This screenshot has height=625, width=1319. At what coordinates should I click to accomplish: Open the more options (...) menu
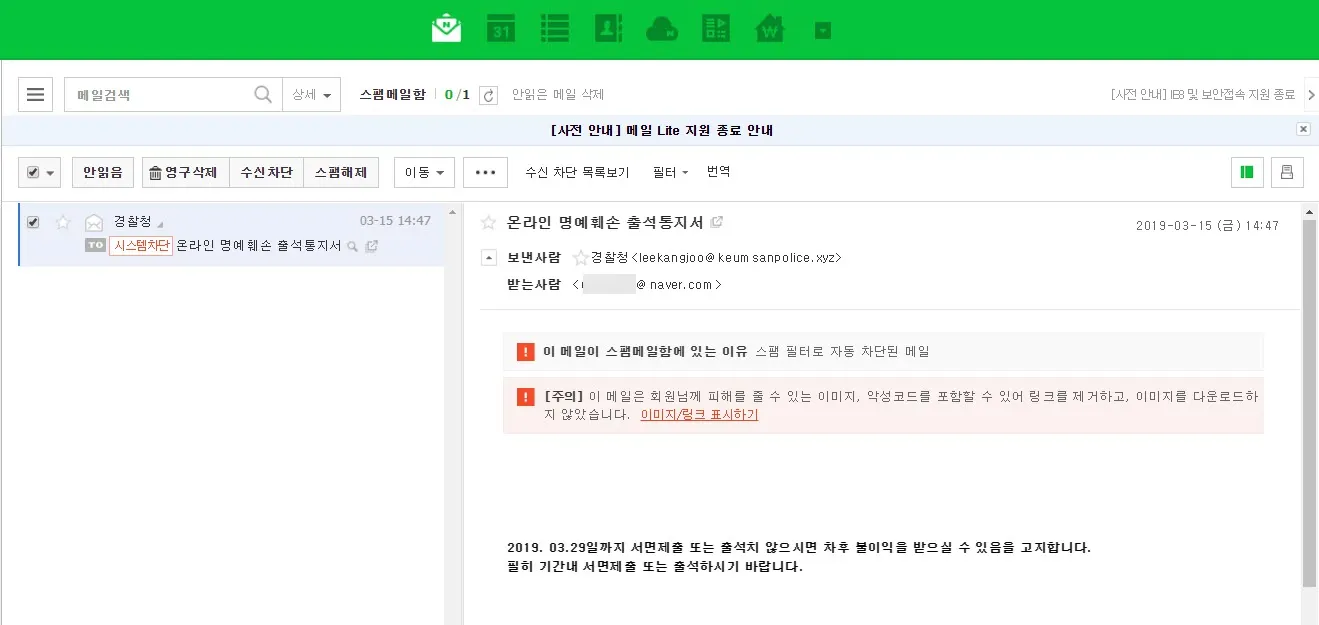tap(485, 172)
